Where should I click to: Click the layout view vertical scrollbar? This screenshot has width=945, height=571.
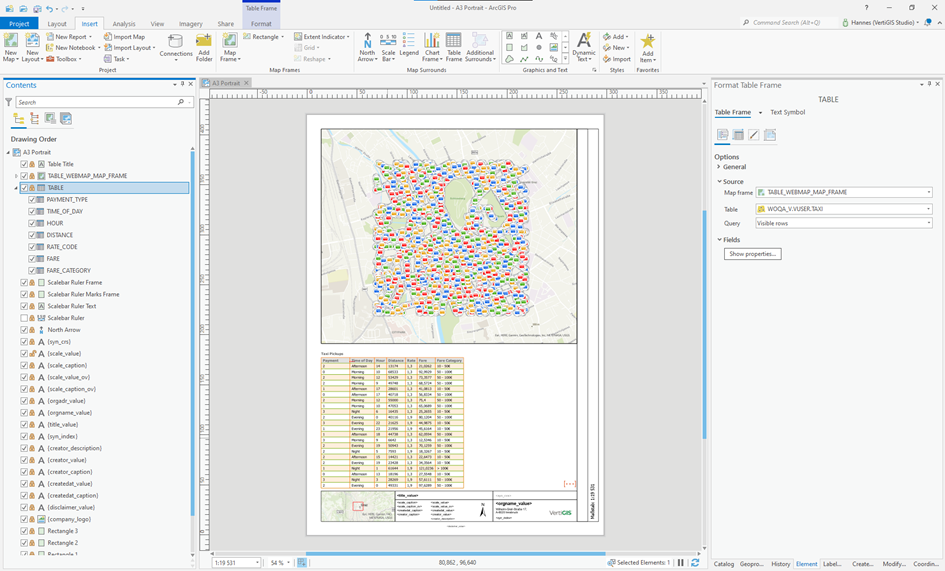click(x=704, y=326)
